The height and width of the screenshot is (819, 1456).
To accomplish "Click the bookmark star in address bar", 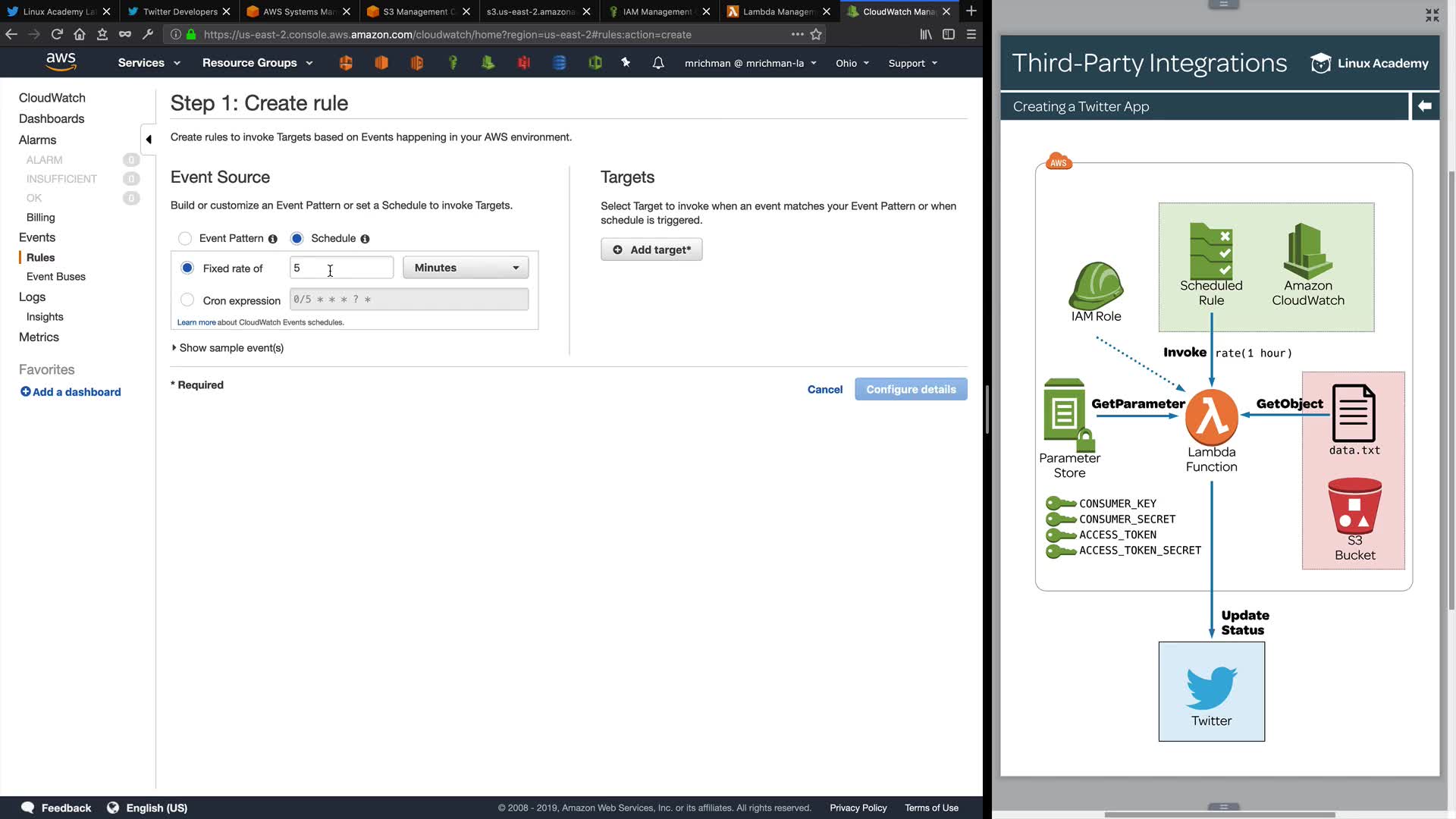I will [x=816, y=34].
